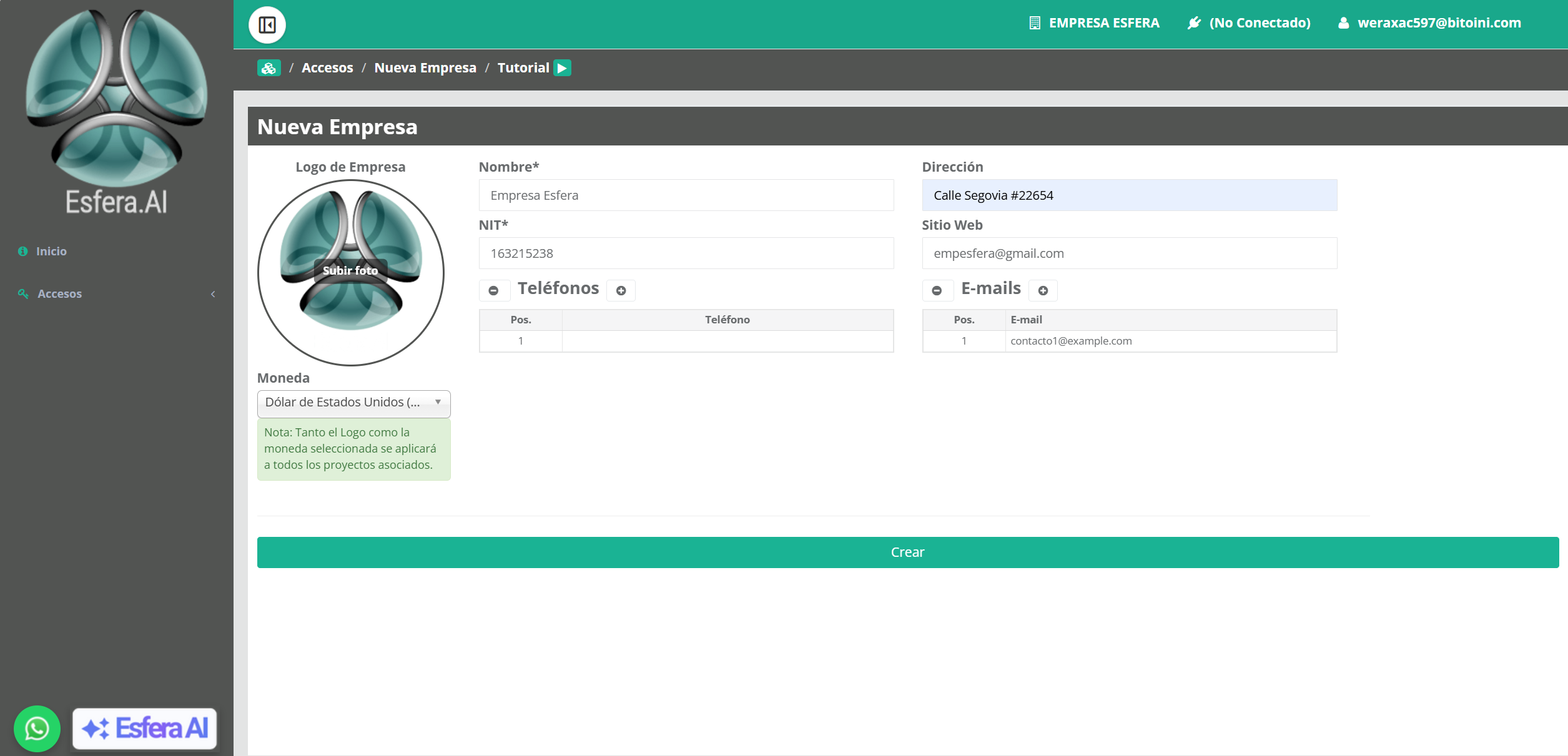Click the plug icon for connection status

coord(1194,23)
